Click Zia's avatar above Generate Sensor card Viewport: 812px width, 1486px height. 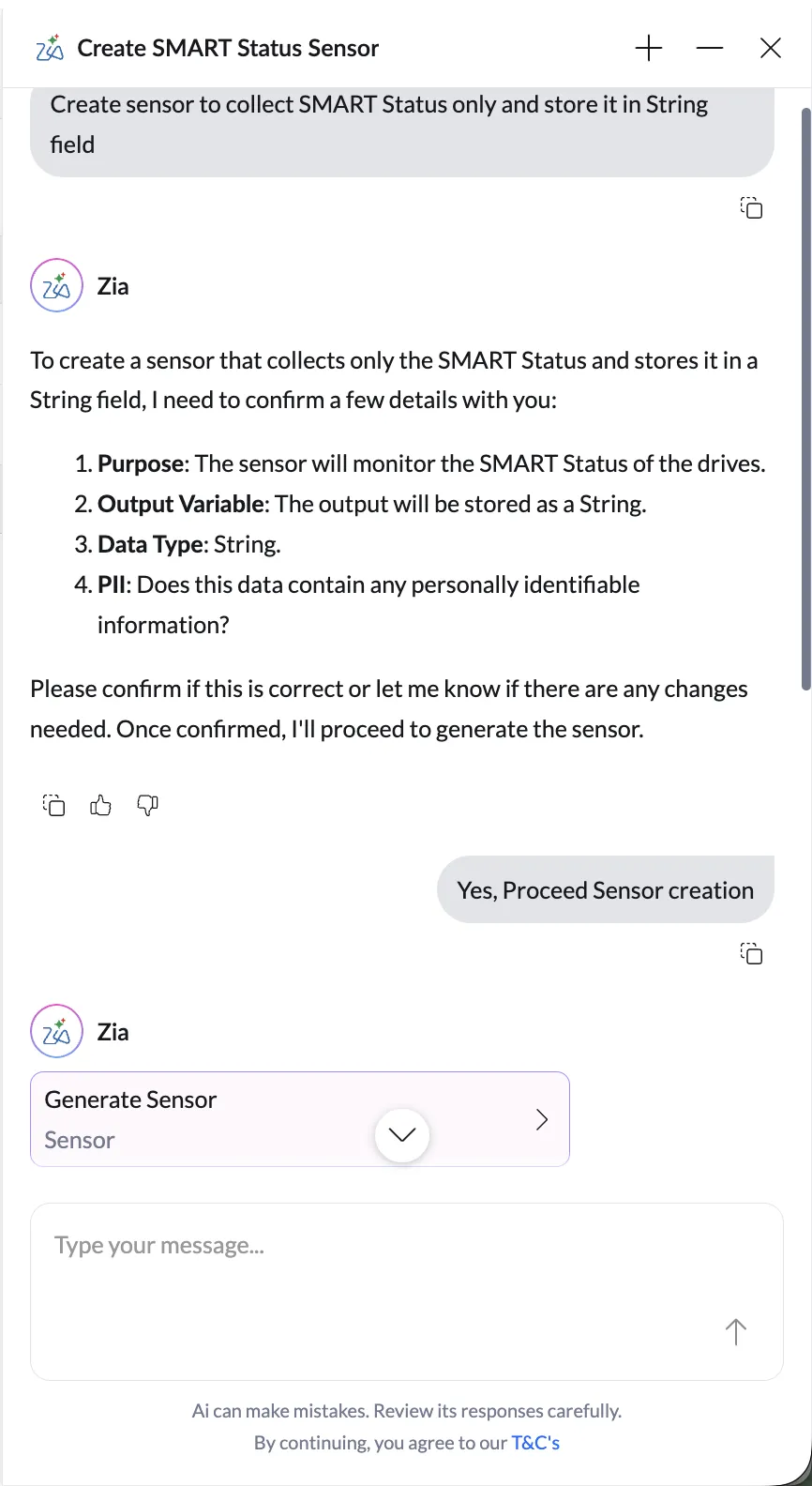(56, 1031)
